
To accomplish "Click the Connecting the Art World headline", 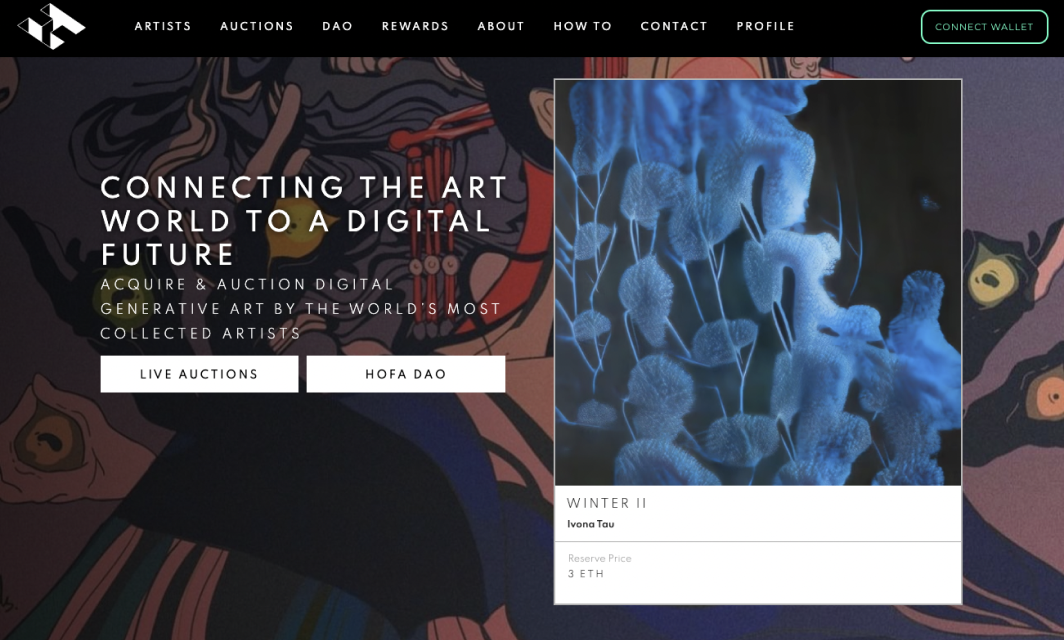I will click(304, 221).
